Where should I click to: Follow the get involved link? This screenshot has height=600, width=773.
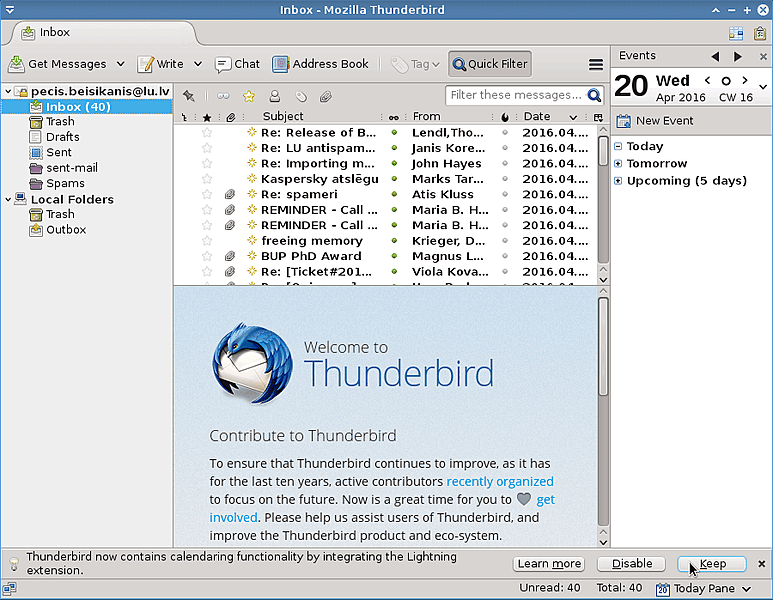[545, 499]
